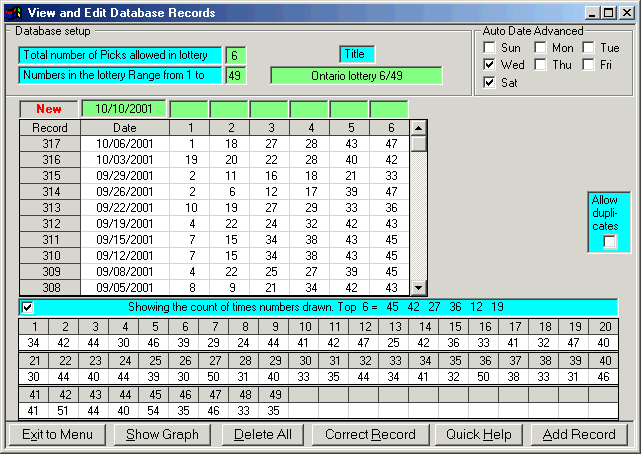Tick the Allow duplicates checkbox
641x454 pixels.
(610, 242)
